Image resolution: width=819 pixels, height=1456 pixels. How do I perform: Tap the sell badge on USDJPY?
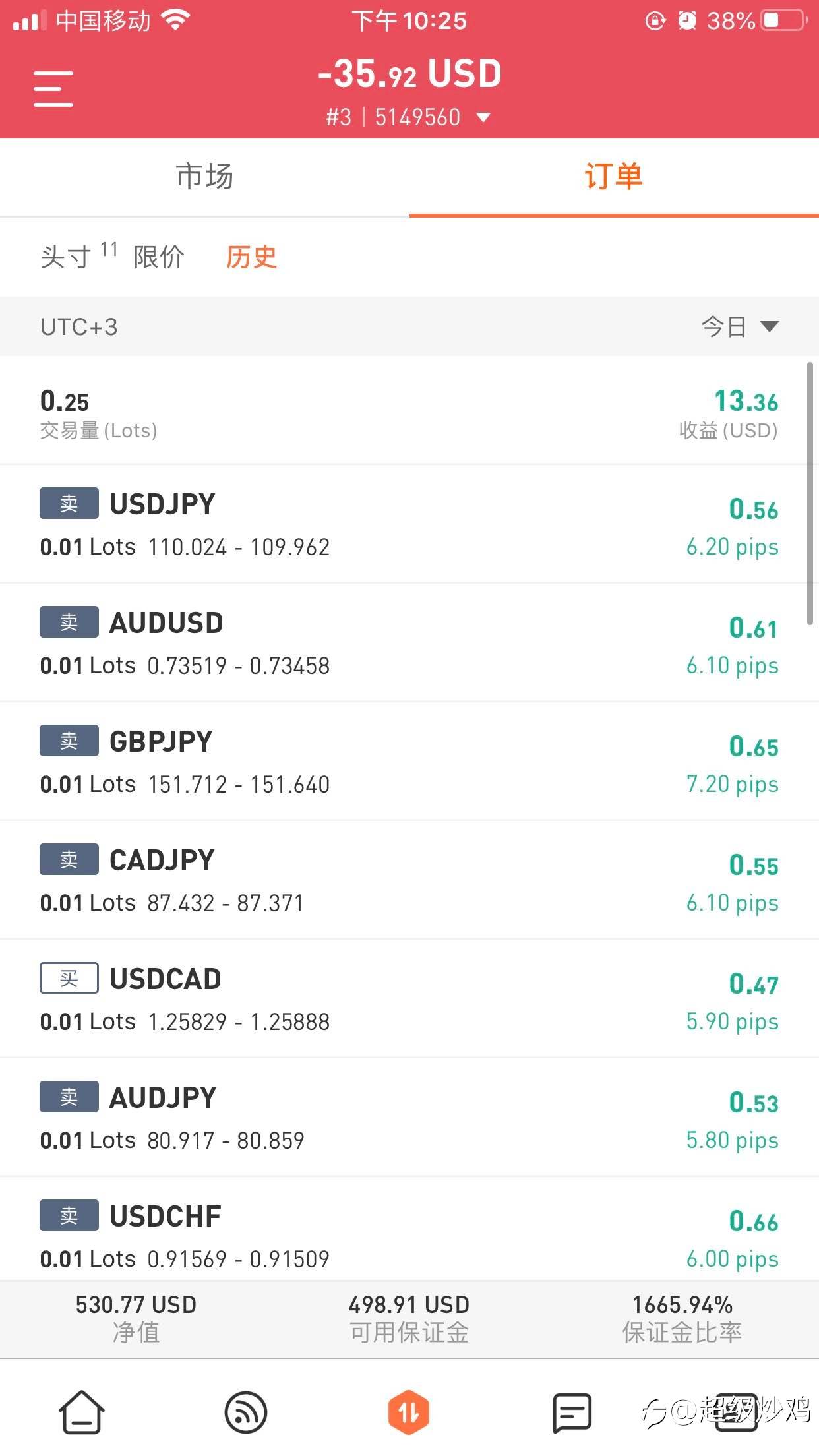coord(69,504)
